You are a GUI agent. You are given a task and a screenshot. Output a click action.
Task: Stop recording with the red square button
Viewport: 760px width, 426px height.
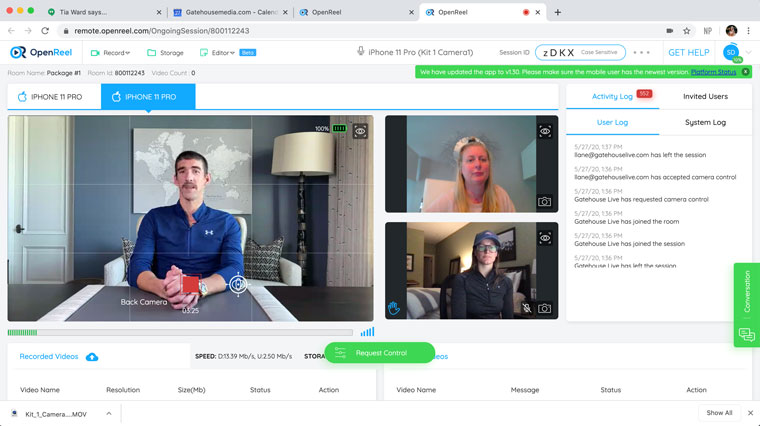[190, 284]
